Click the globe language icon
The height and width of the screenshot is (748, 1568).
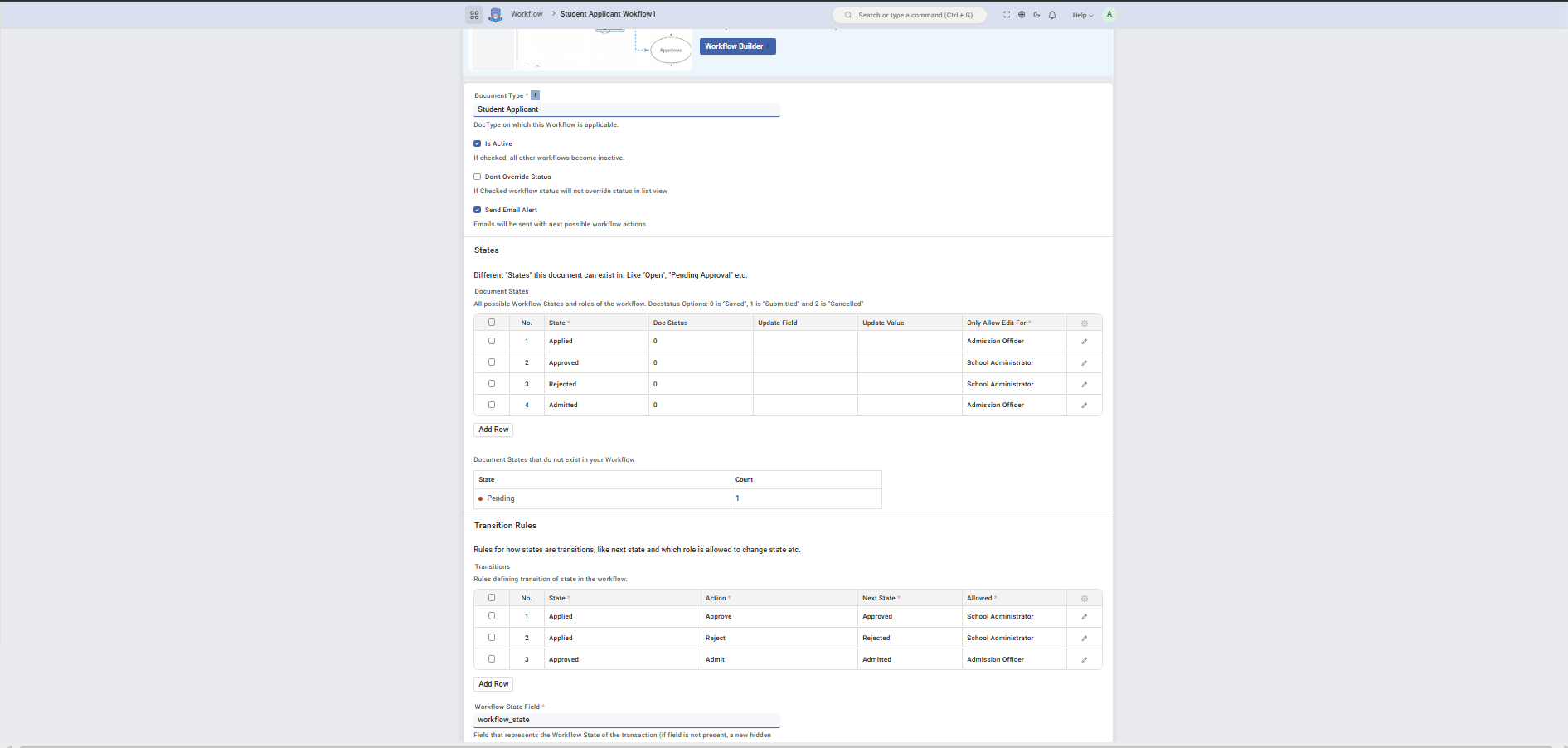tap(1022, 15)
